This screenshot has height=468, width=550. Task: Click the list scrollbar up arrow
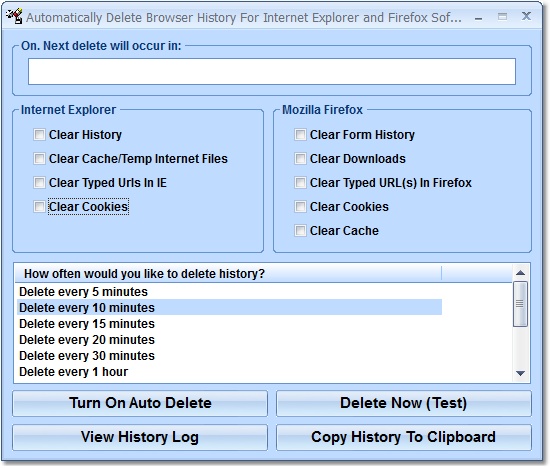pos(521,273)
